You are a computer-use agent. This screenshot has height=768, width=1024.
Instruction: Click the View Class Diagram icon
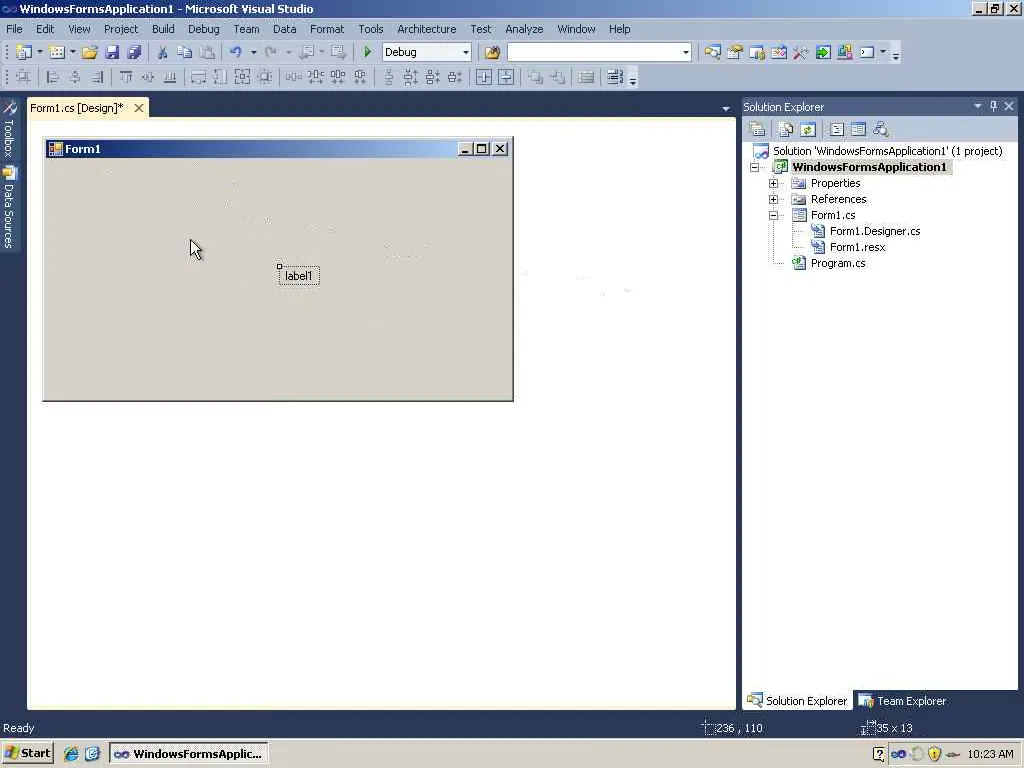tap(881, 129)
